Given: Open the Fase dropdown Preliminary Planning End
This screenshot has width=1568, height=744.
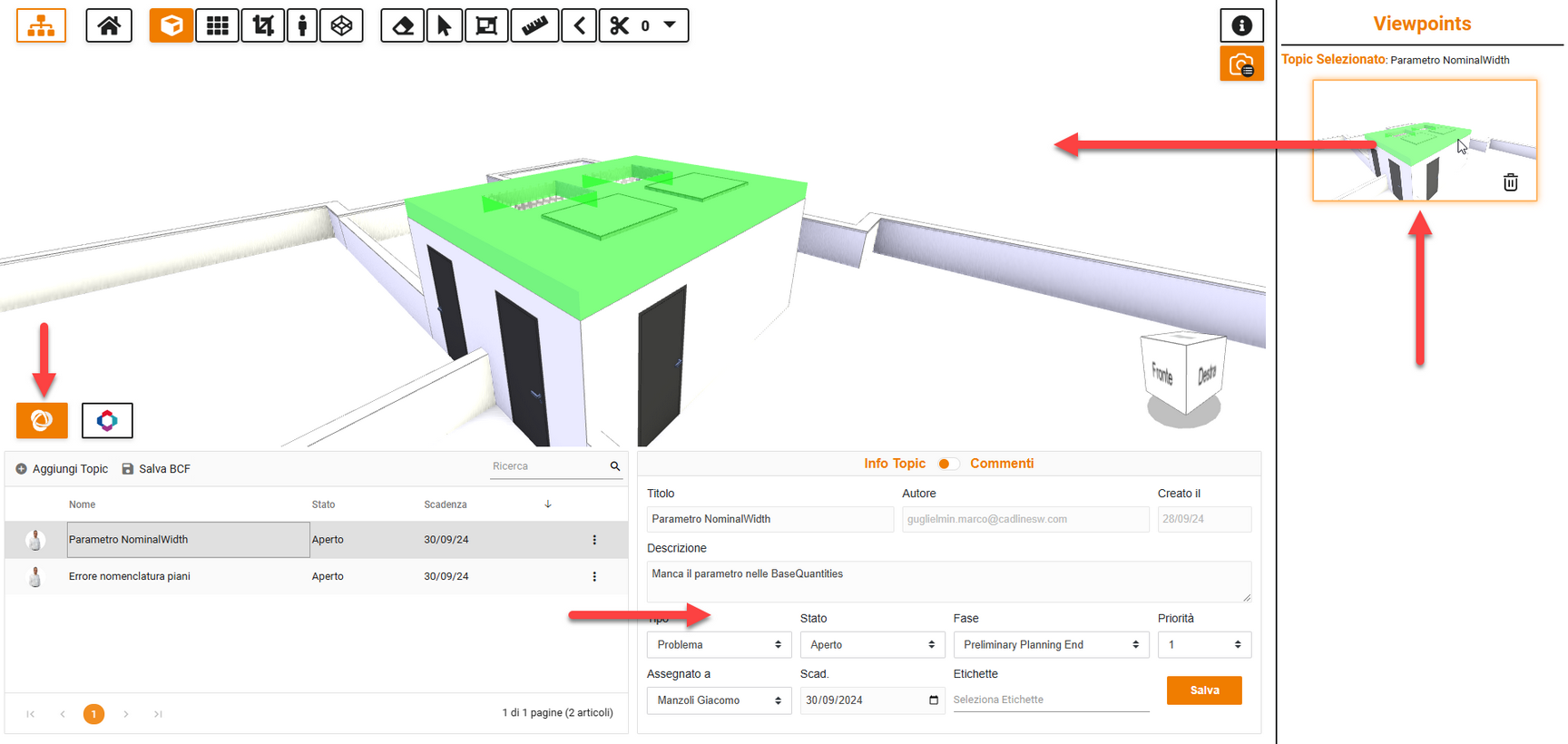Looking at the screenshot, I should (x=1051, y=645).
